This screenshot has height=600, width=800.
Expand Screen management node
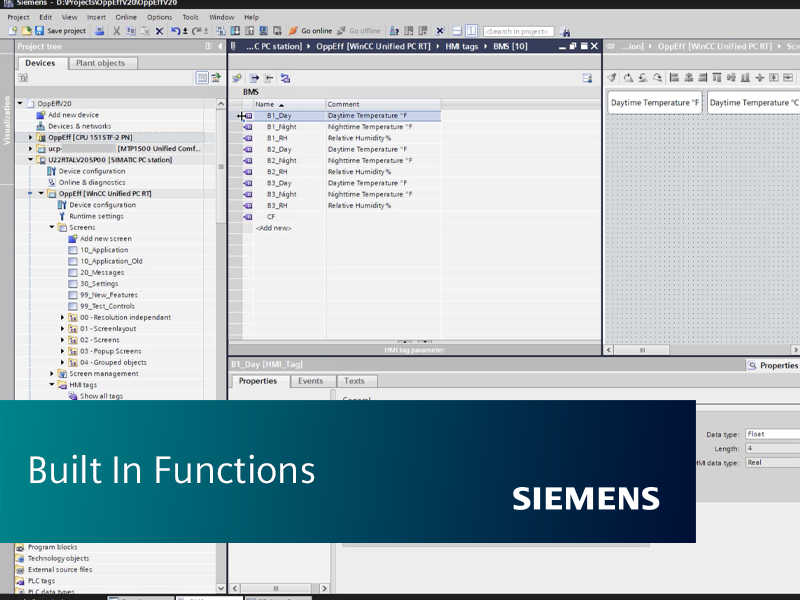tap(52, 373)
